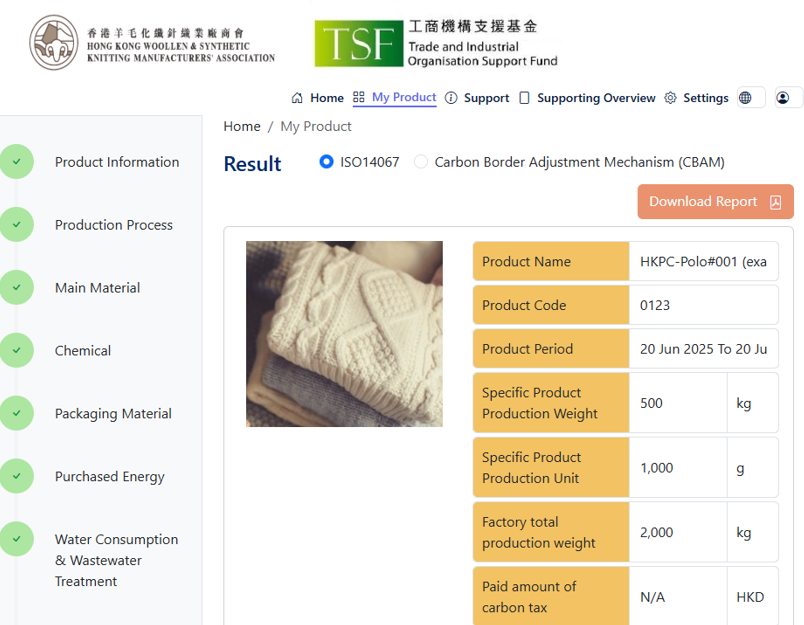Click the Packaging Material step checkmark

click(x=17, y=413)
